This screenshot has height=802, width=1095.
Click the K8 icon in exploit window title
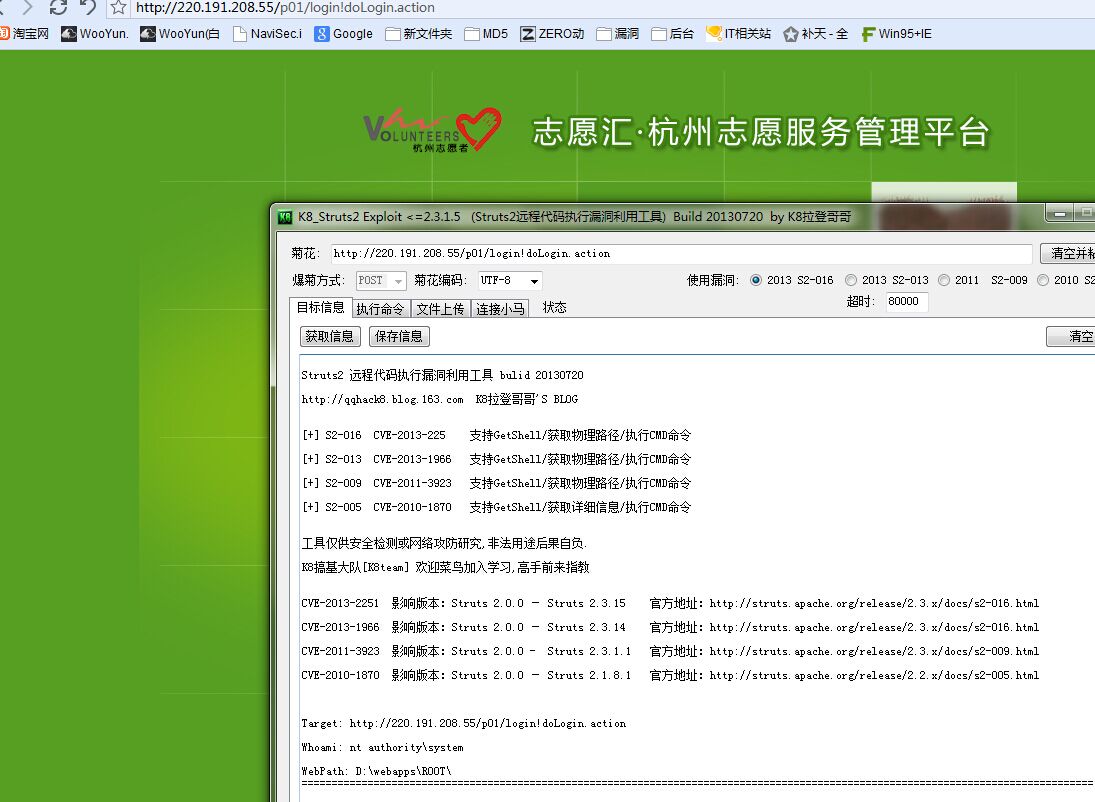285,217
